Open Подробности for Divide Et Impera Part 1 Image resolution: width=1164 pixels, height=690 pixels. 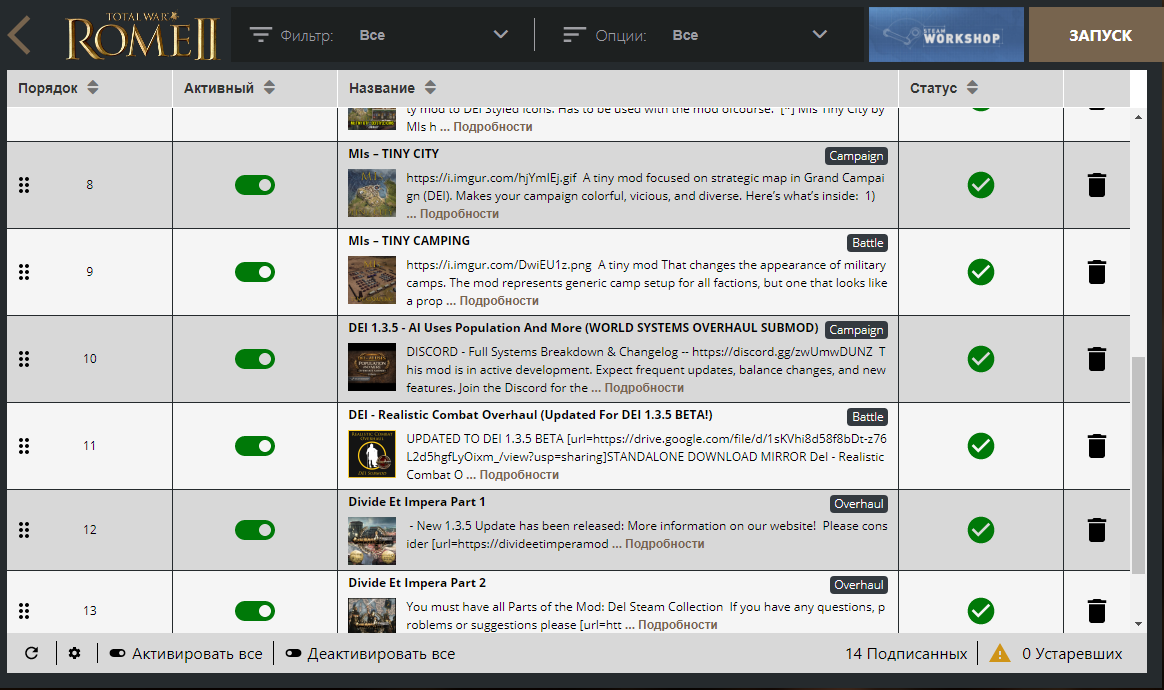(664, 544)
